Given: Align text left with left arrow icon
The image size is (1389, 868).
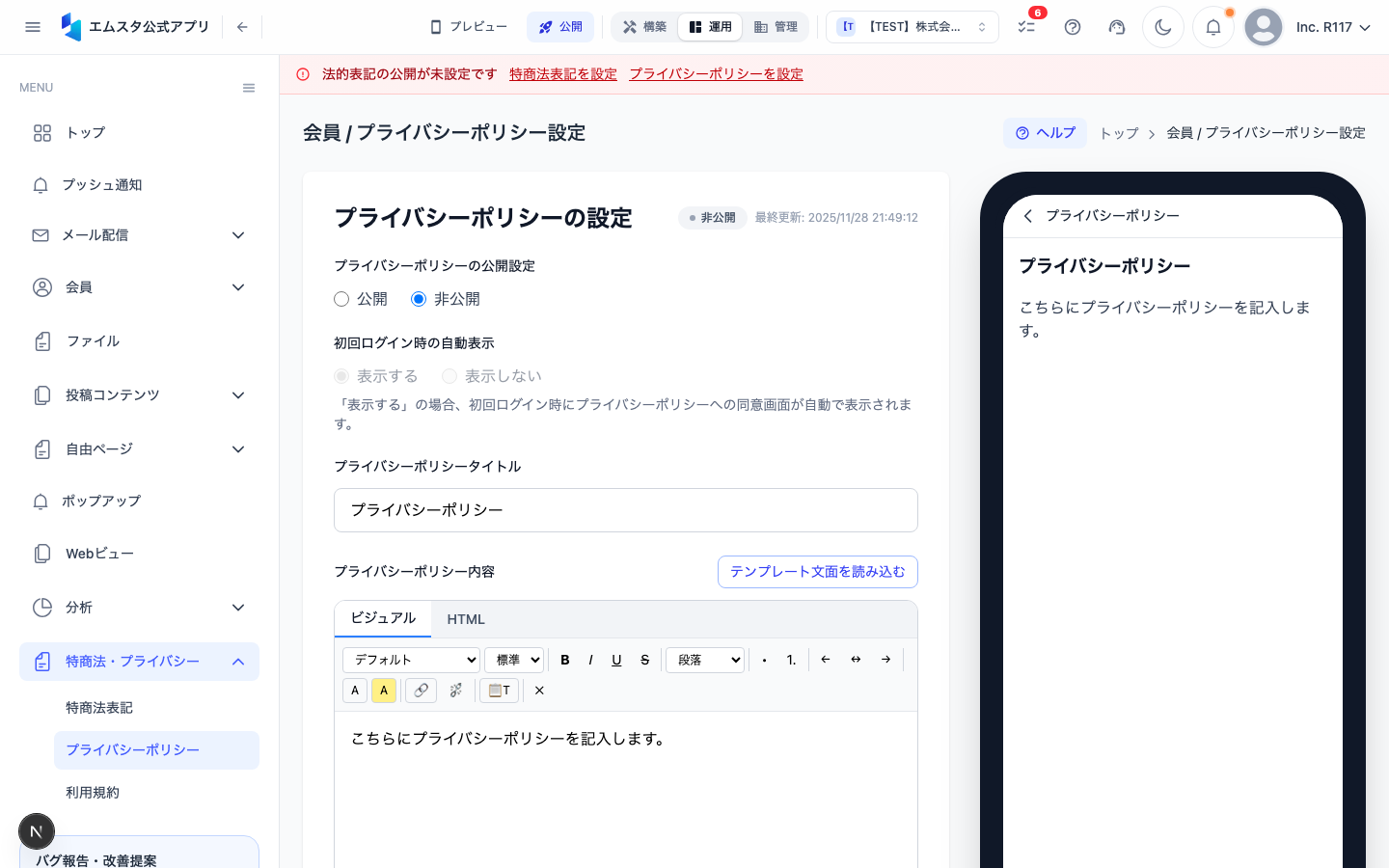Looking at the screenshot, I should click(x=826, y=660).
